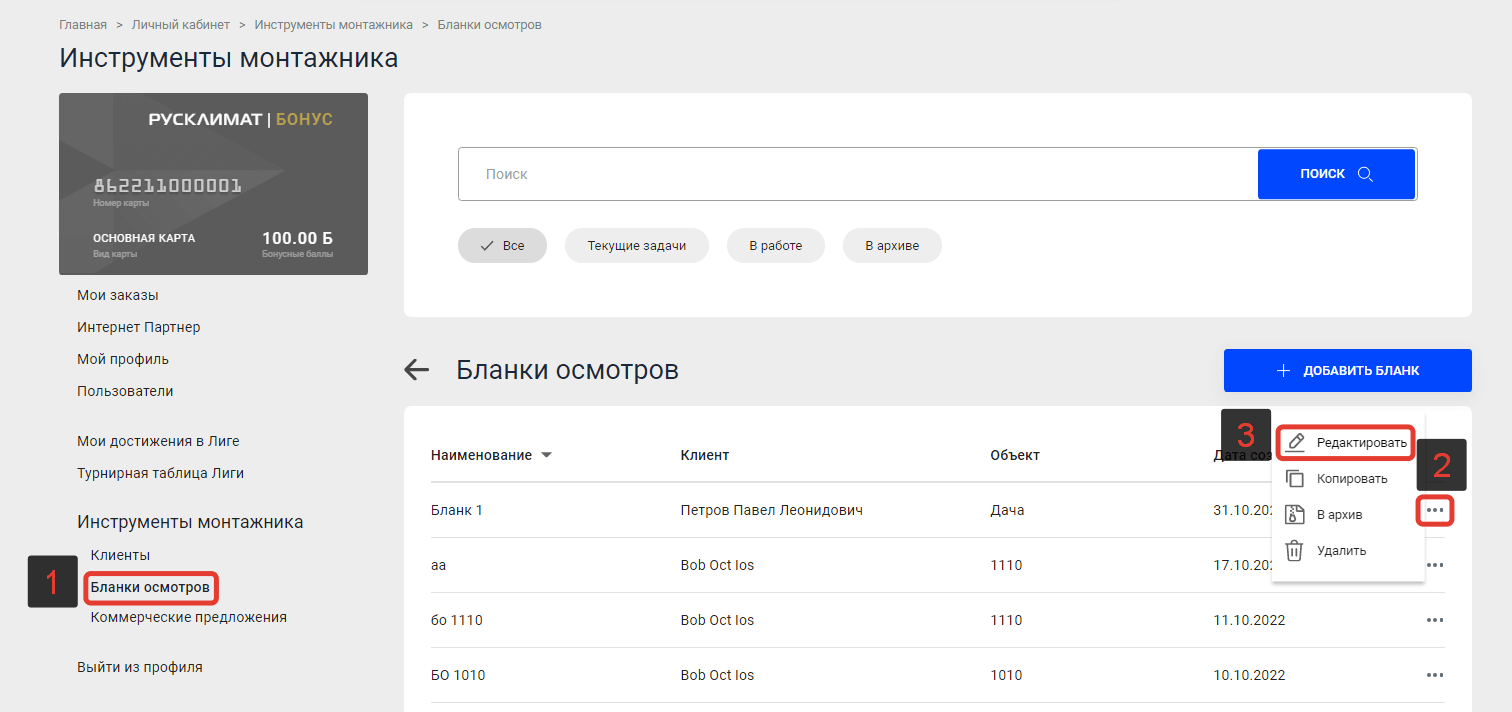Click the trash icon beside Удалить
The width and height of the screenshot is (1512, 712).
coord(1295,550)
